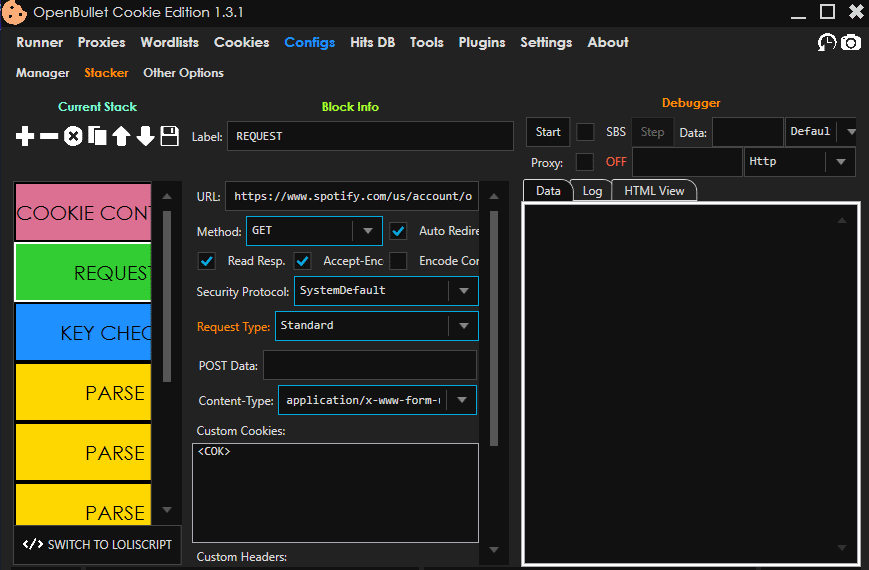Open the About page

pyautogui.click(x=608, y=42)
